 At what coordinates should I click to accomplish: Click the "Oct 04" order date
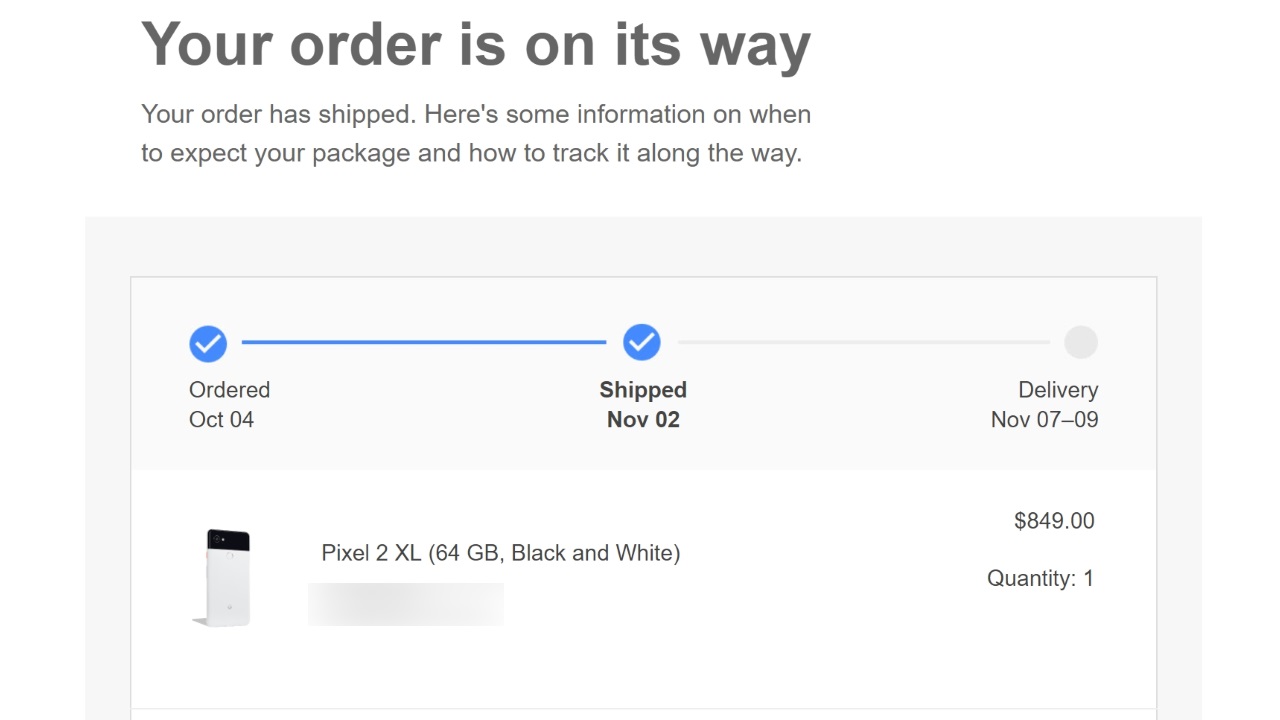[222, 420]
